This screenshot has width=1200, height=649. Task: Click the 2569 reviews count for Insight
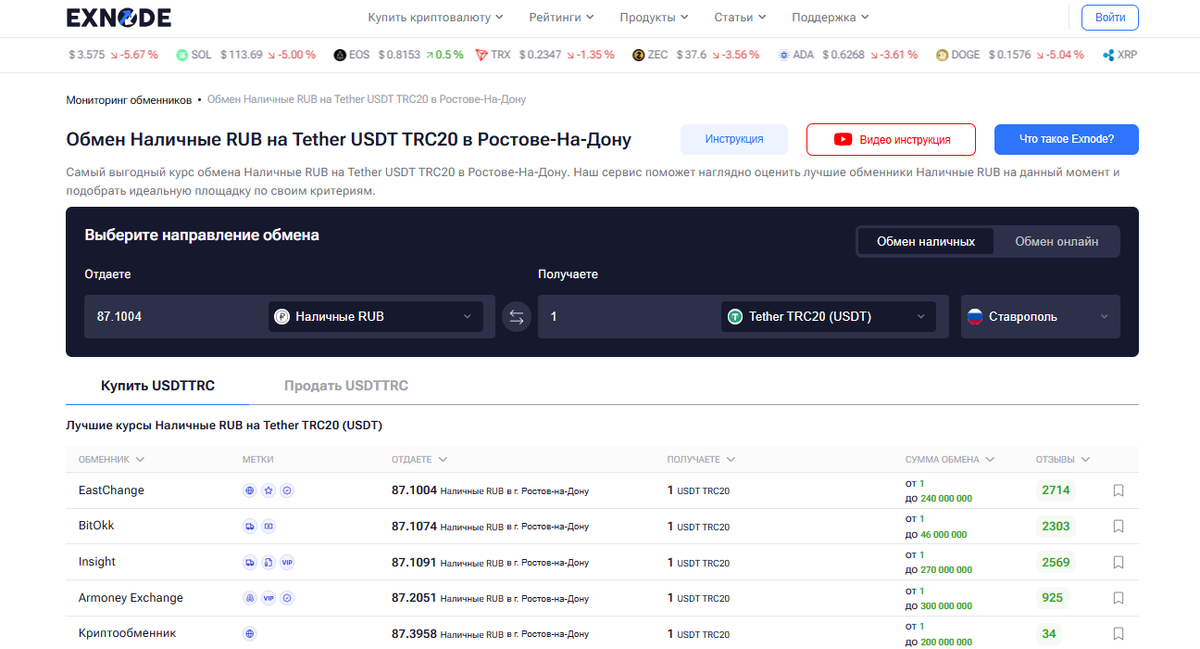(1056, 562)
